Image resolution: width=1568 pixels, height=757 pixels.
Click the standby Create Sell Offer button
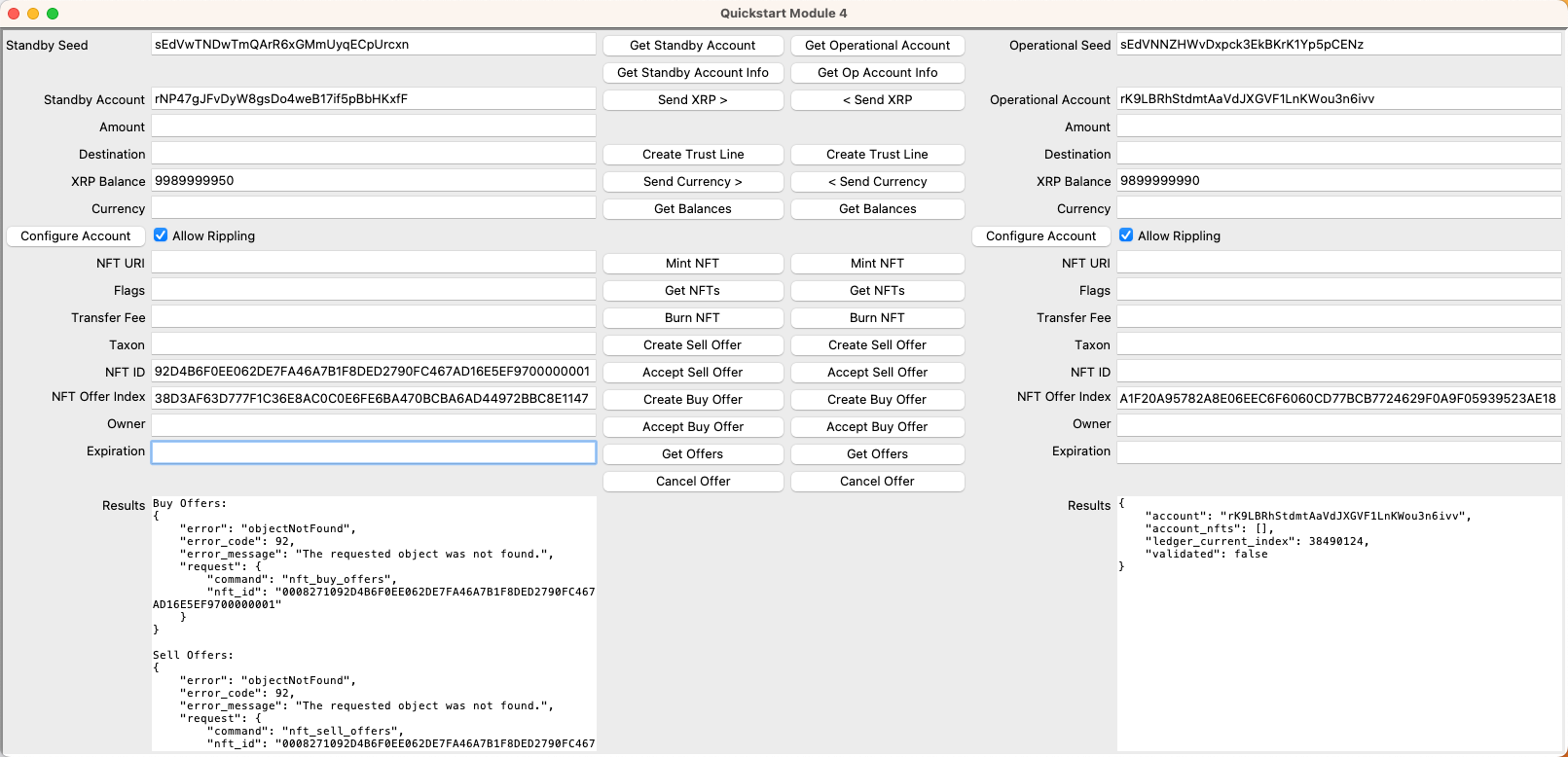692,345
